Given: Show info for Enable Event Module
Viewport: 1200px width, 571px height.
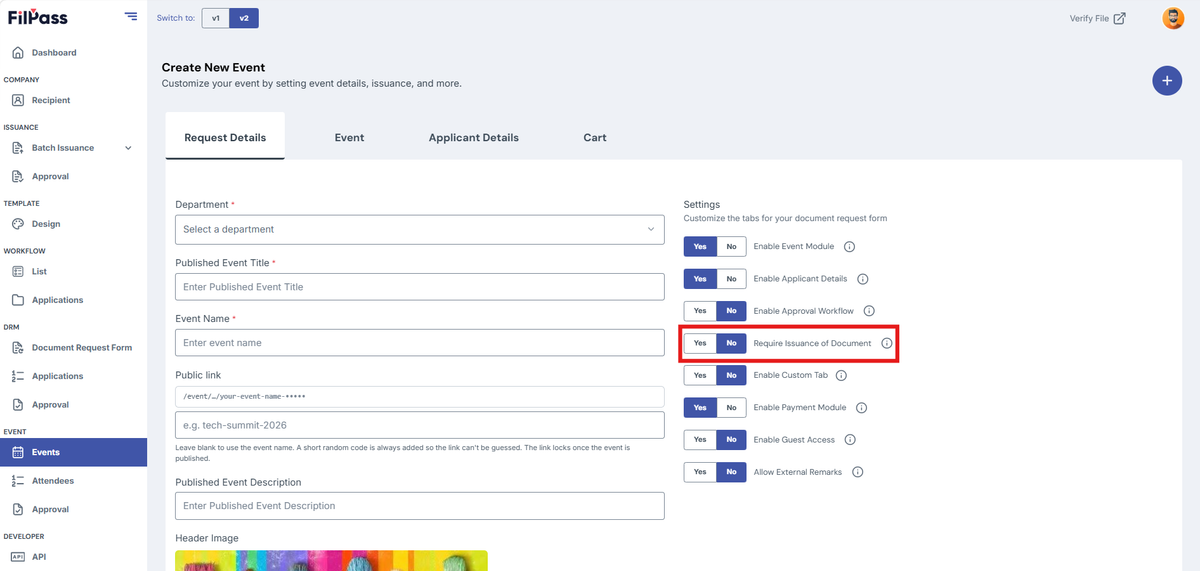Looking at the screenshot, I should pos(850,246).
